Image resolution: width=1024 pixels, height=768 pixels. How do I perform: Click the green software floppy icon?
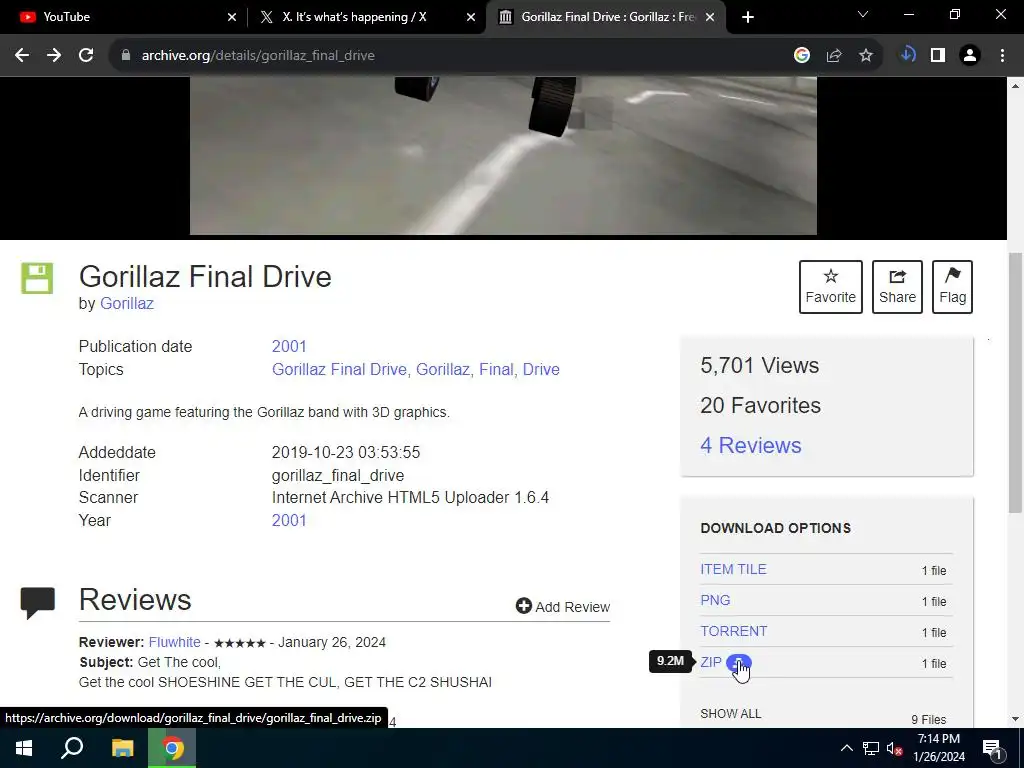click(x=37, y=278)
